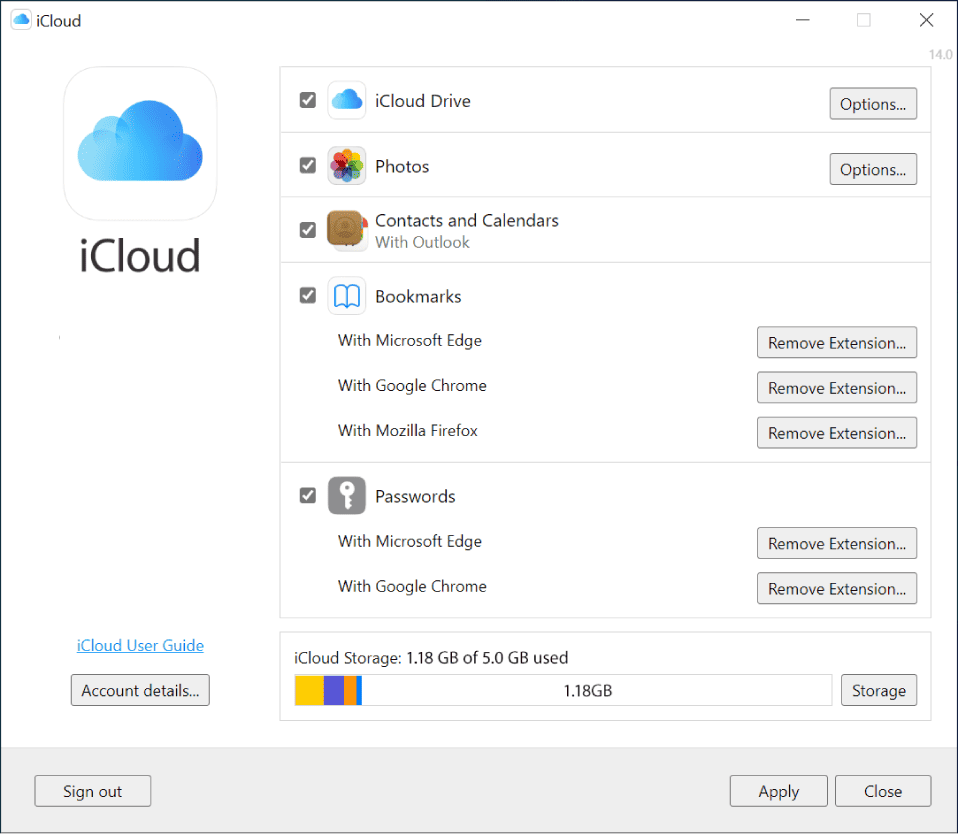Click the Passwords key icon
The image size is (958, 835).
[x=346, y=496]
